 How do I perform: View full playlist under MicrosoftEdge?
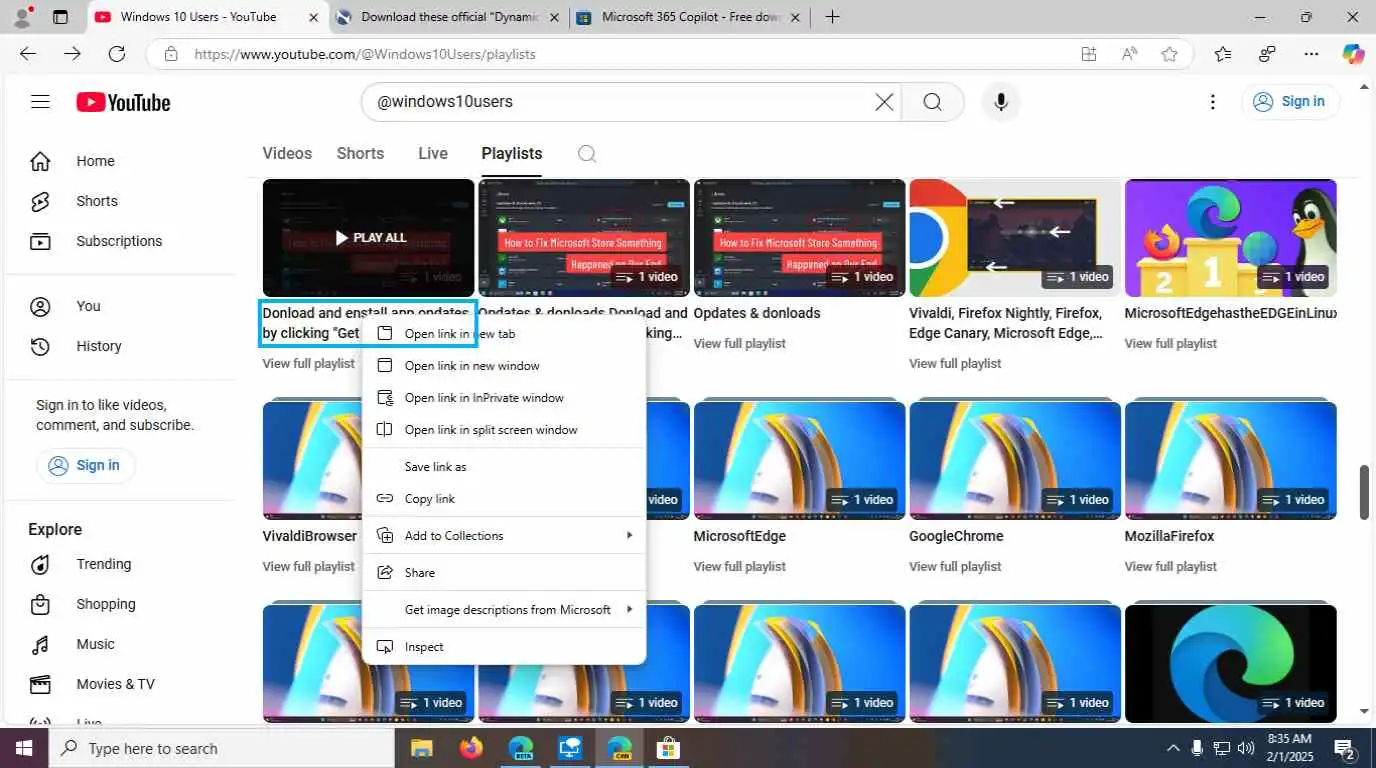point(739,566)
